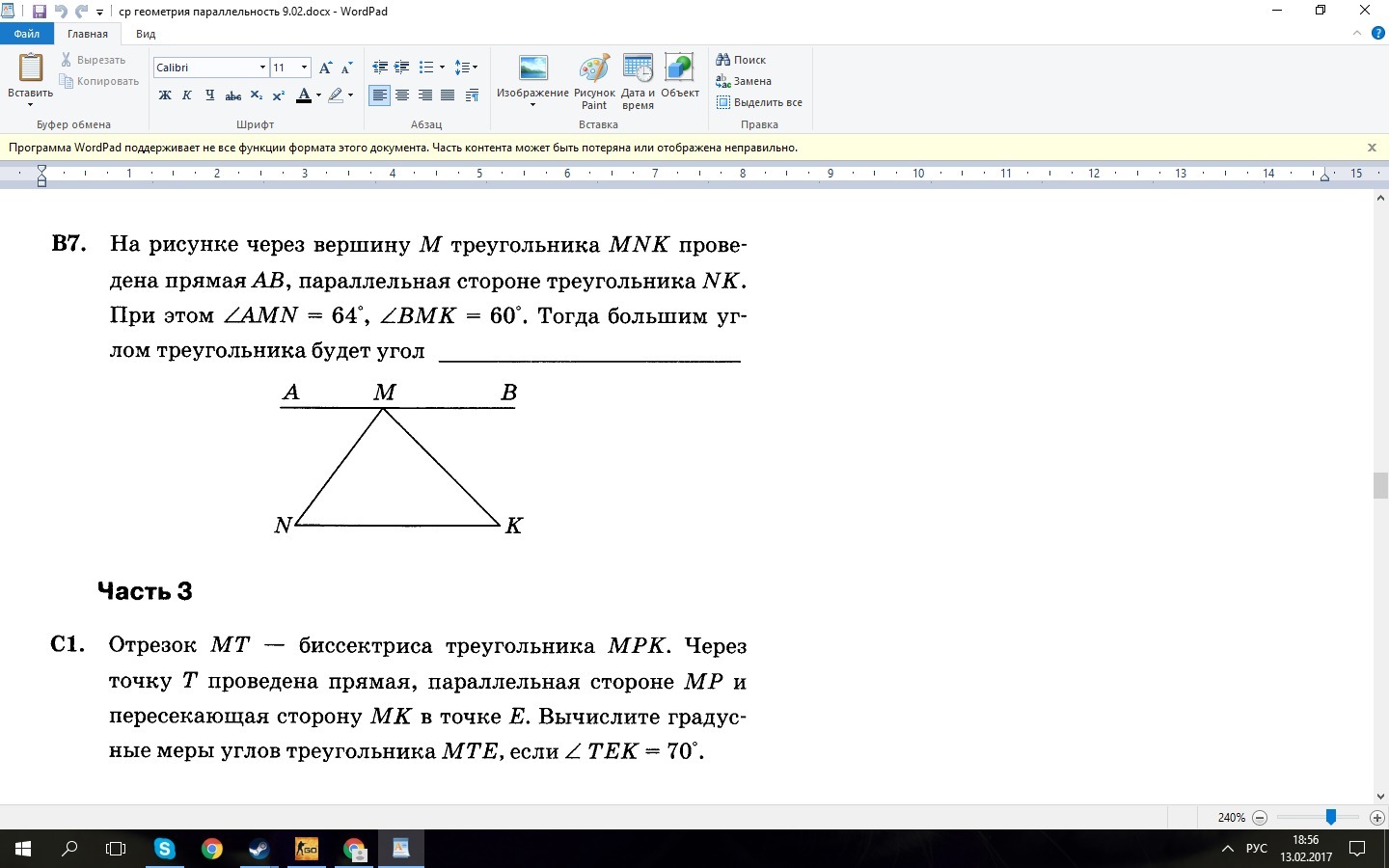Toggle underline with the Ч button

coord(209,95)
